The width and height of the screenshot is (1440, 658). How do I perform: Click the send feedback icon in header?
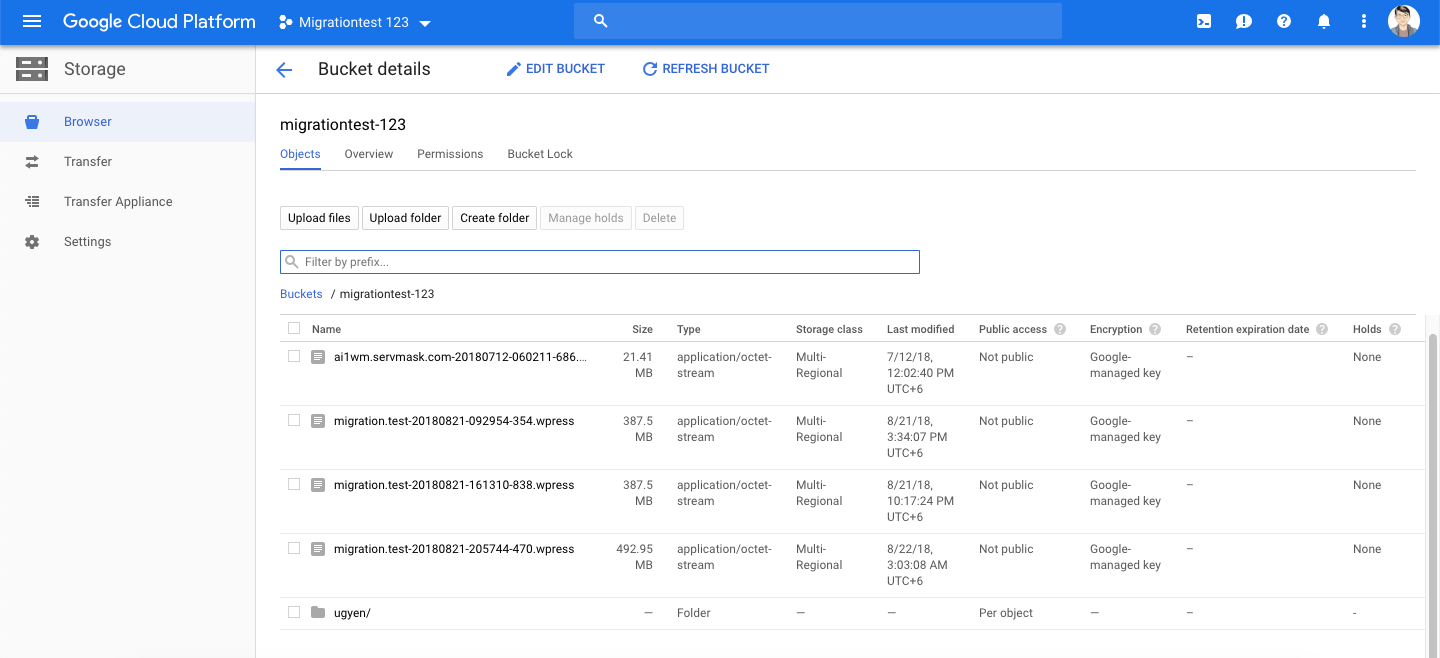1244,22
